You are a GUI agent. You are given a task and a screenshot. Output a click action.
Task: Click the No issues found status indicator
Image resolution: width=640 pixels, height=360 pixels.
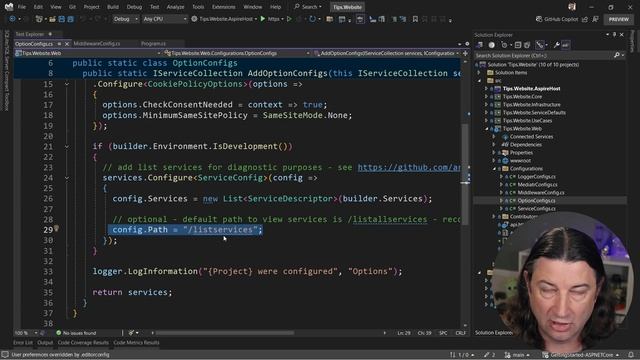(76, 333)
